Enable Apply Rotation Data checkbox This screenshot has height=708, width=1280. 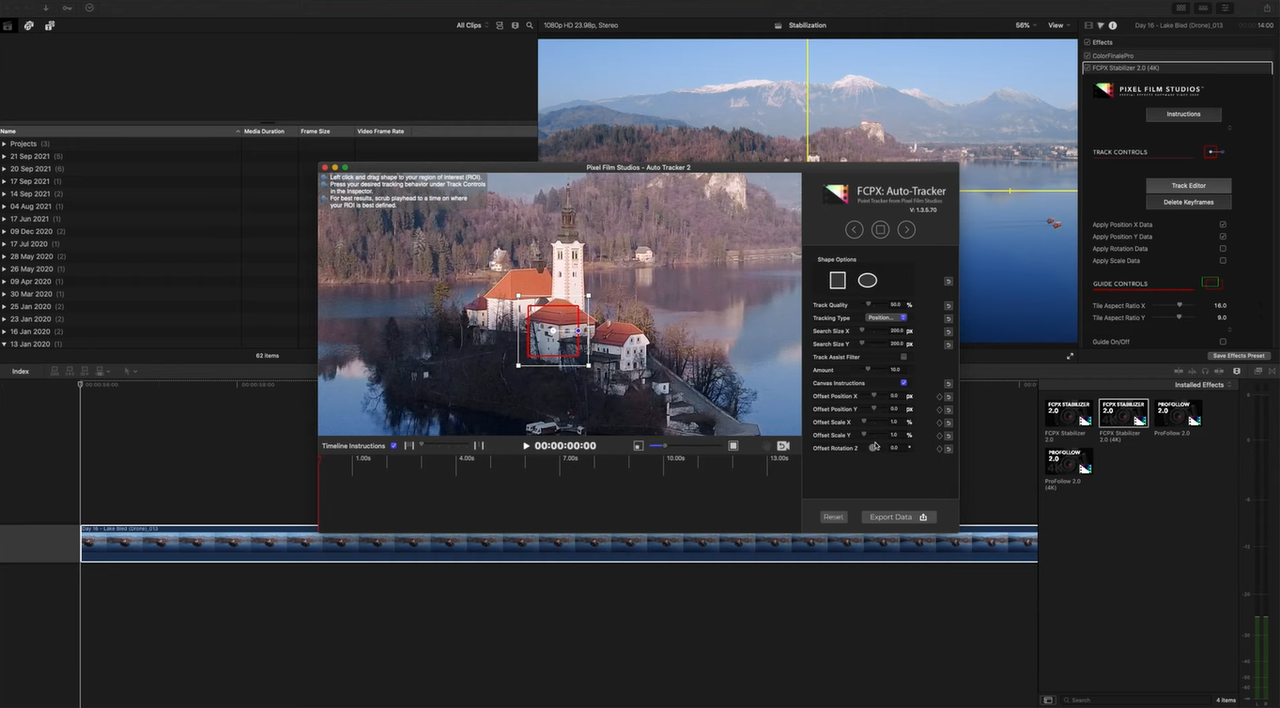[1223, 249]
